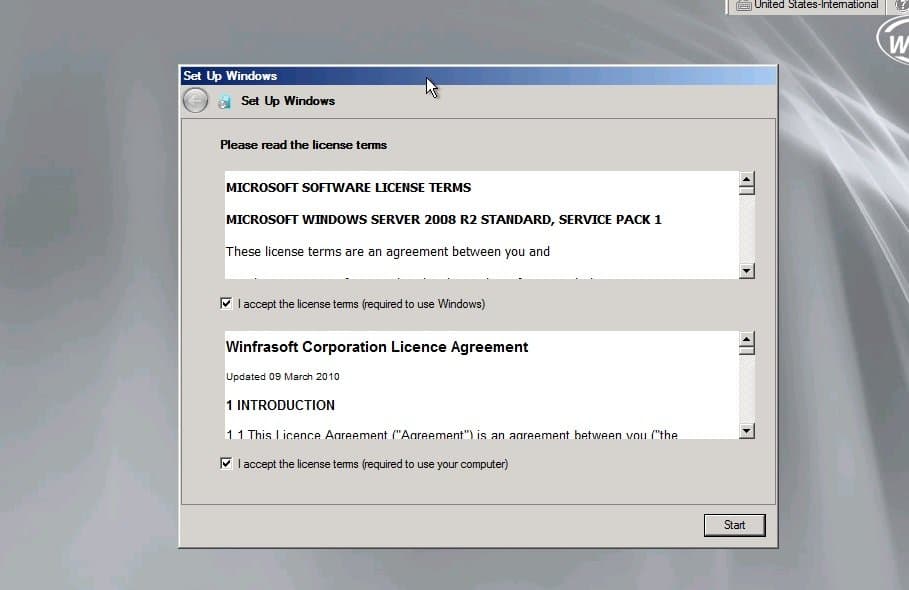
Task: Click the MICROSOFT SOFTWARE LICENSE TERMS heading
Action: [348, 188]
